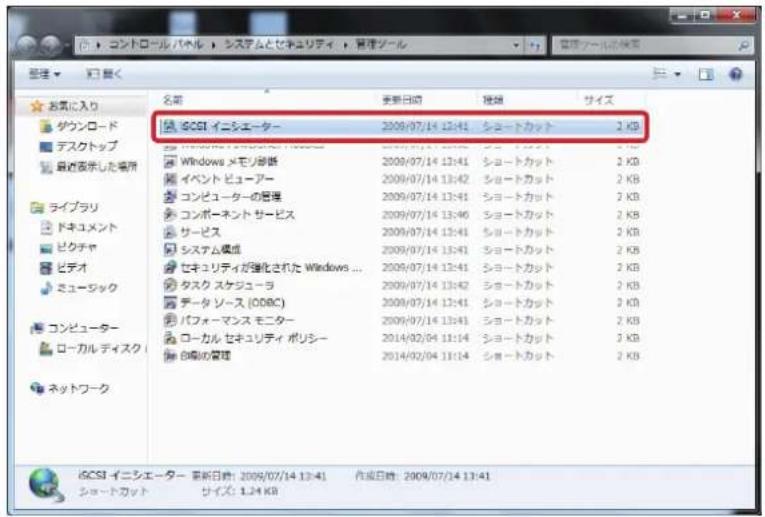Click the イベント ビューアー file icon
This screenshot has height=517, width=765.
169,179
